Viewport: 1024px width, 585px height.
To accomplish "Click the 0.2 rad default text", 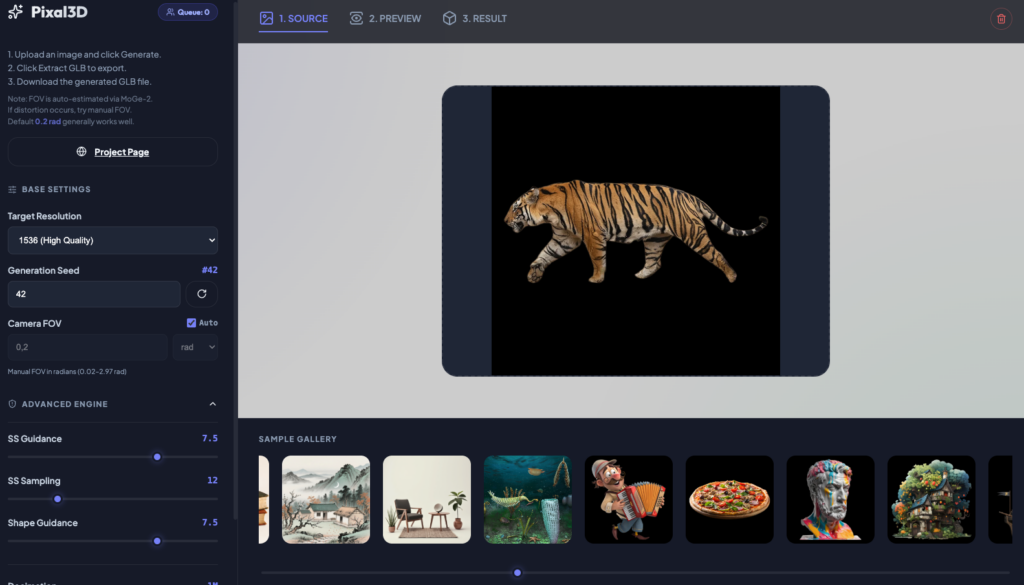I will click(x=48, y=121).
